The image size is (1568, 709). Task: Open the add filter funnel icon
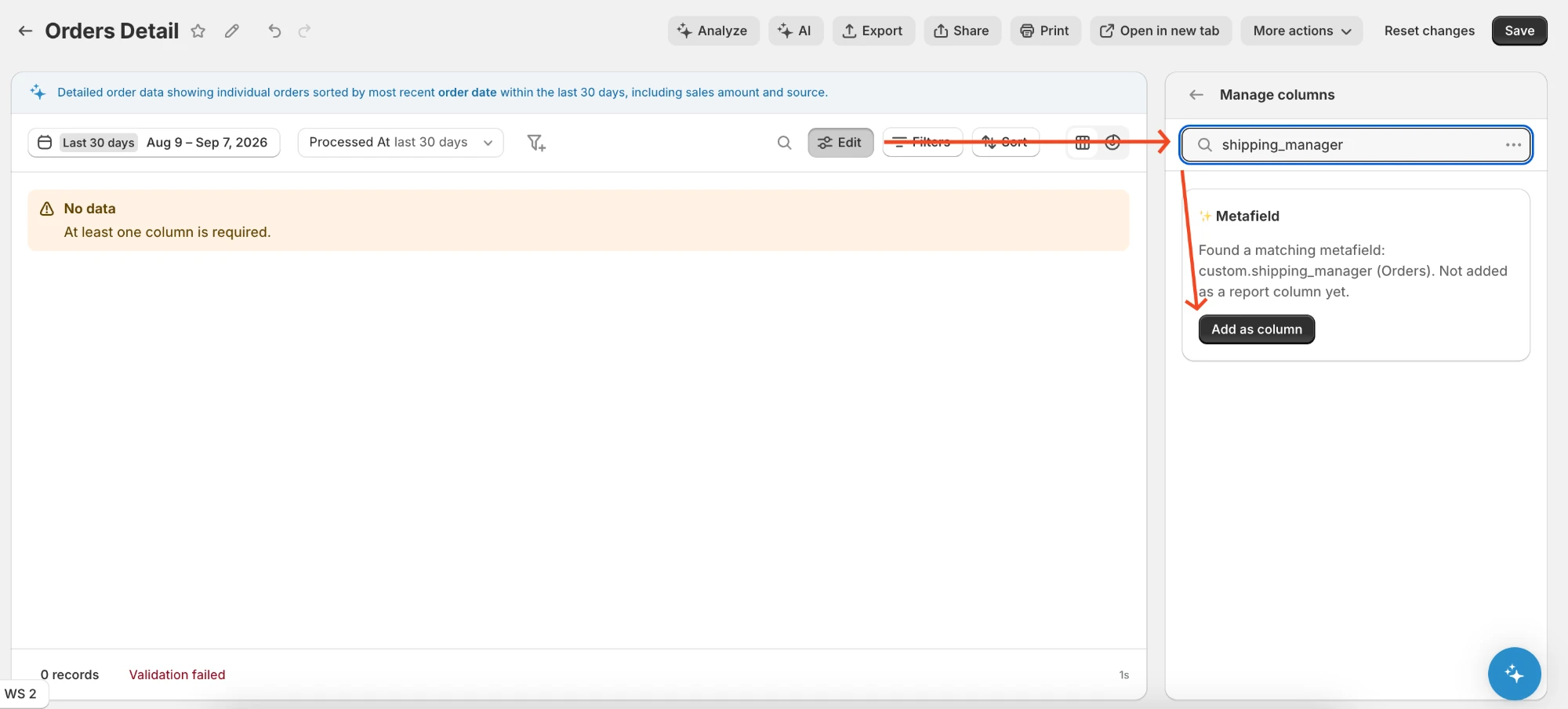(x=536, y=143)
